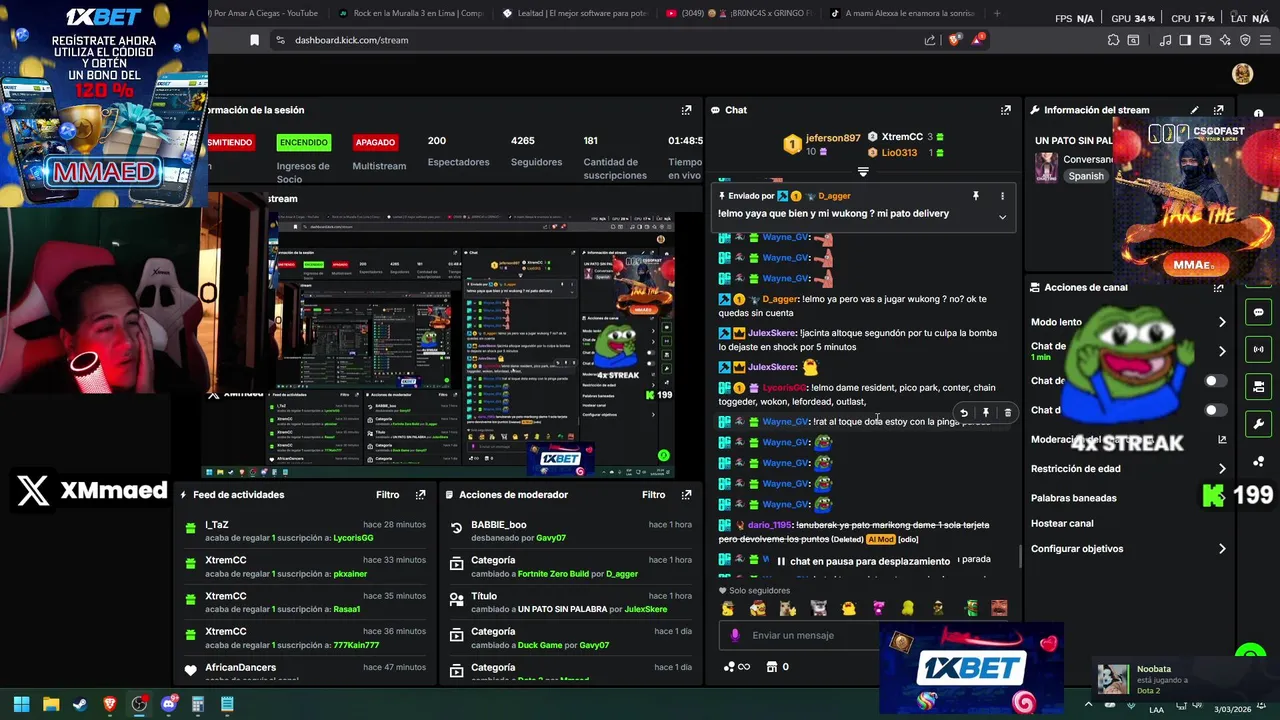
Task: Unpin the pinned chat message
Action: coord(976,196)
